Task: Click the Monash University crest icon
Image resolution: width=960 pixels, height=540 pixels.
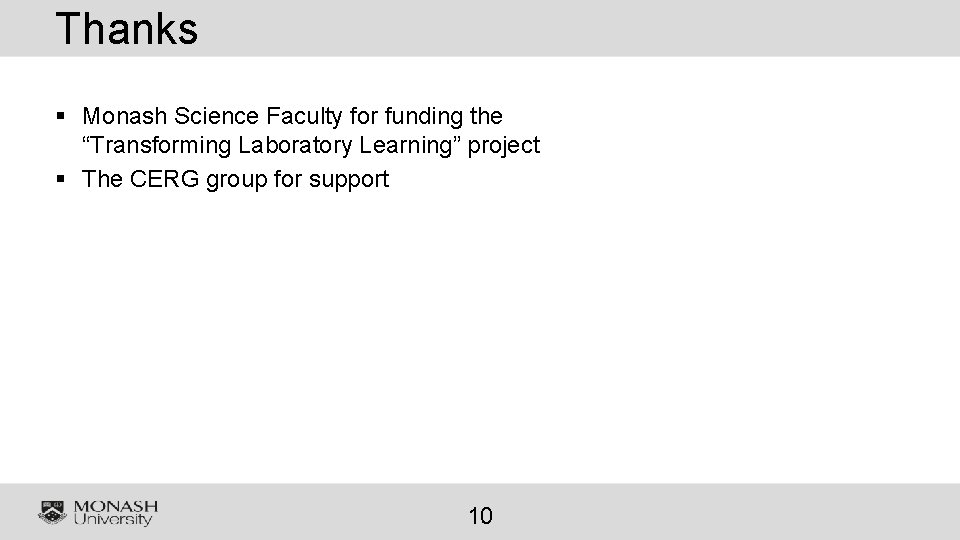Action: click(52, 512)
